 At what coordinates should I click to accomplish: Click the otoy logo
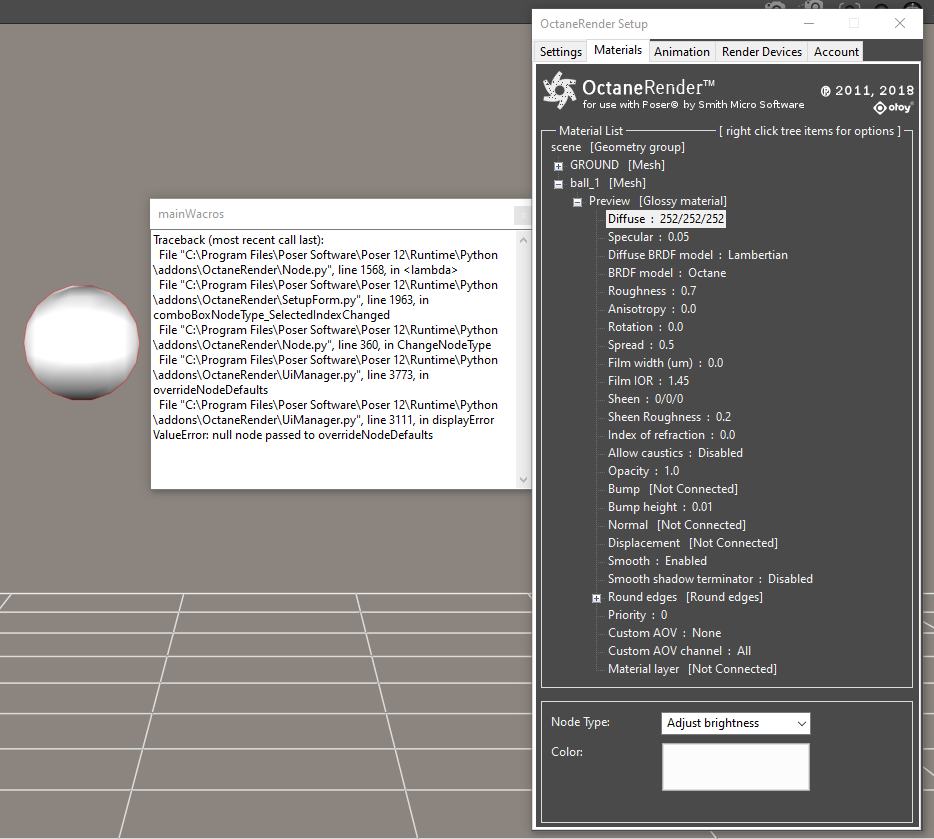pyautogui.click(x=892, y=108)
